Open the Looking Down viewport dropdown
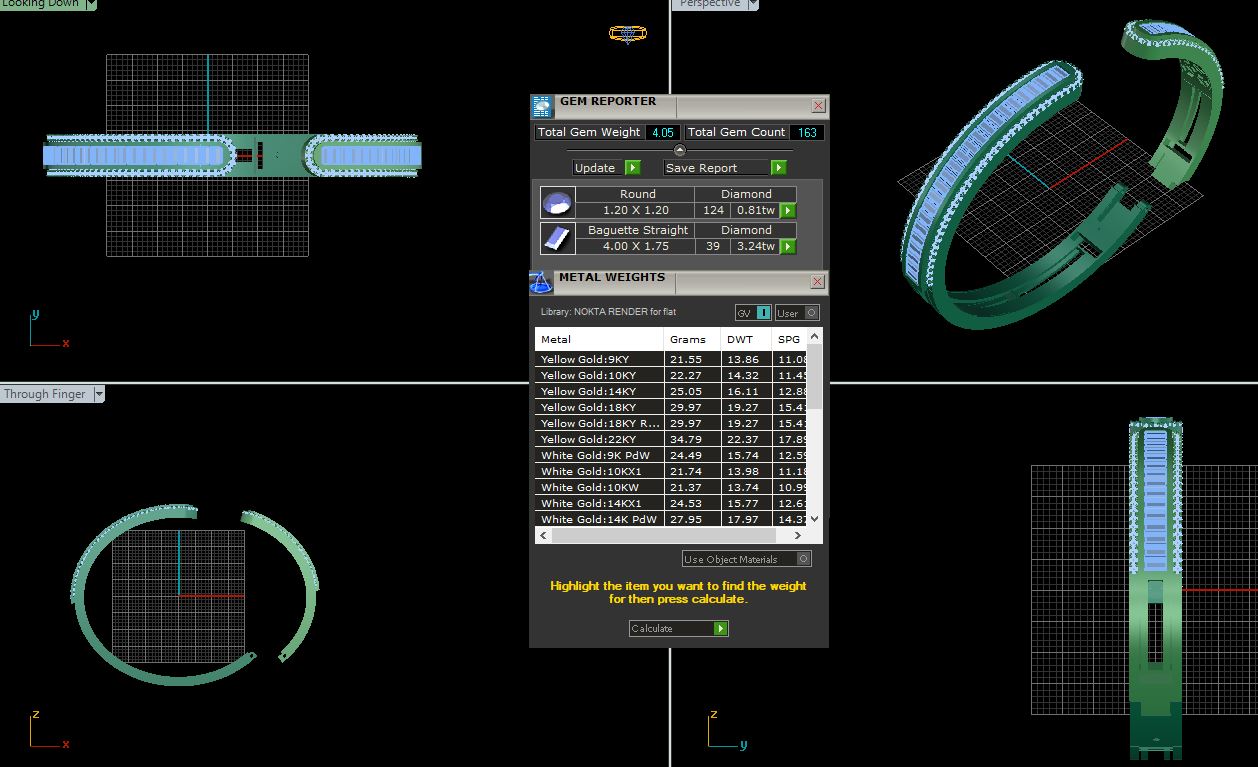1258x767 pixels. 91,4
